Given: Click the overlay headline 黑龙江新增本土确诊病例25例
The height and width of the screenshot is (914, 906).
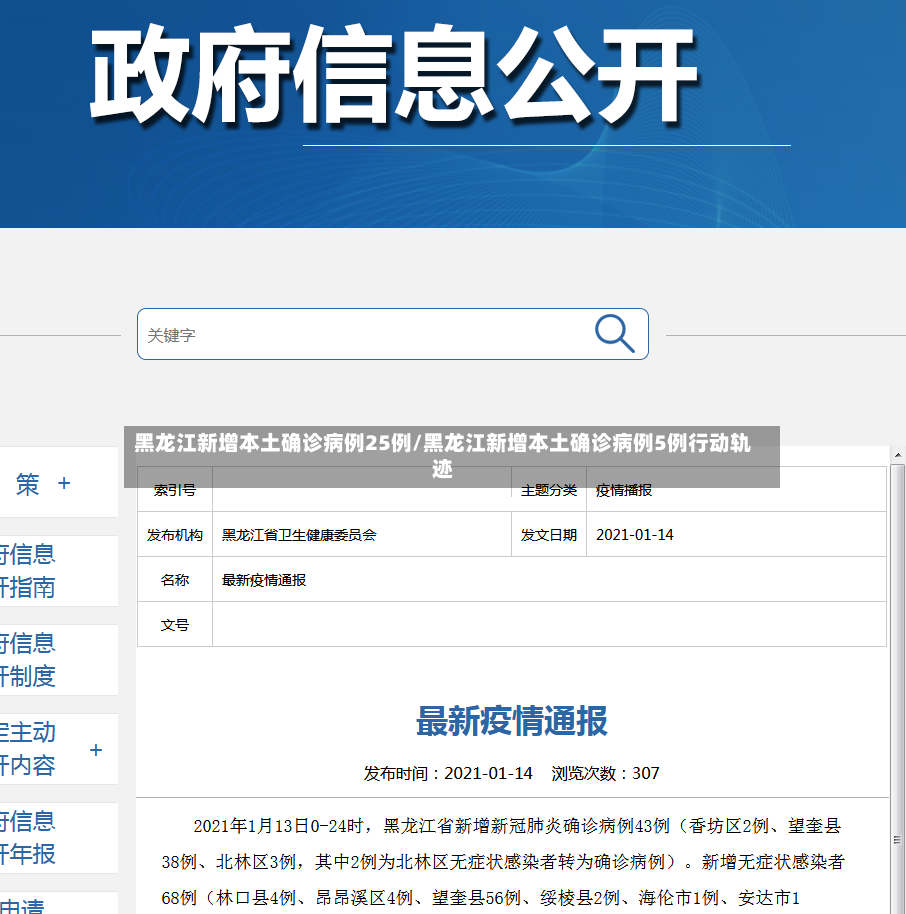Looking at the screenshot, I should tap(273, 443).
